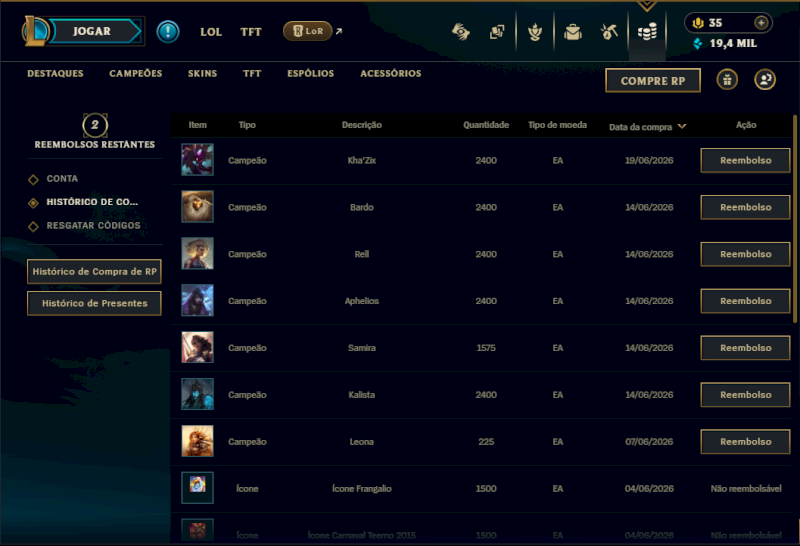The width and height of the screenshot is (800, 546).
Task: Open the Store coins icon
Action: coord(647,33)
